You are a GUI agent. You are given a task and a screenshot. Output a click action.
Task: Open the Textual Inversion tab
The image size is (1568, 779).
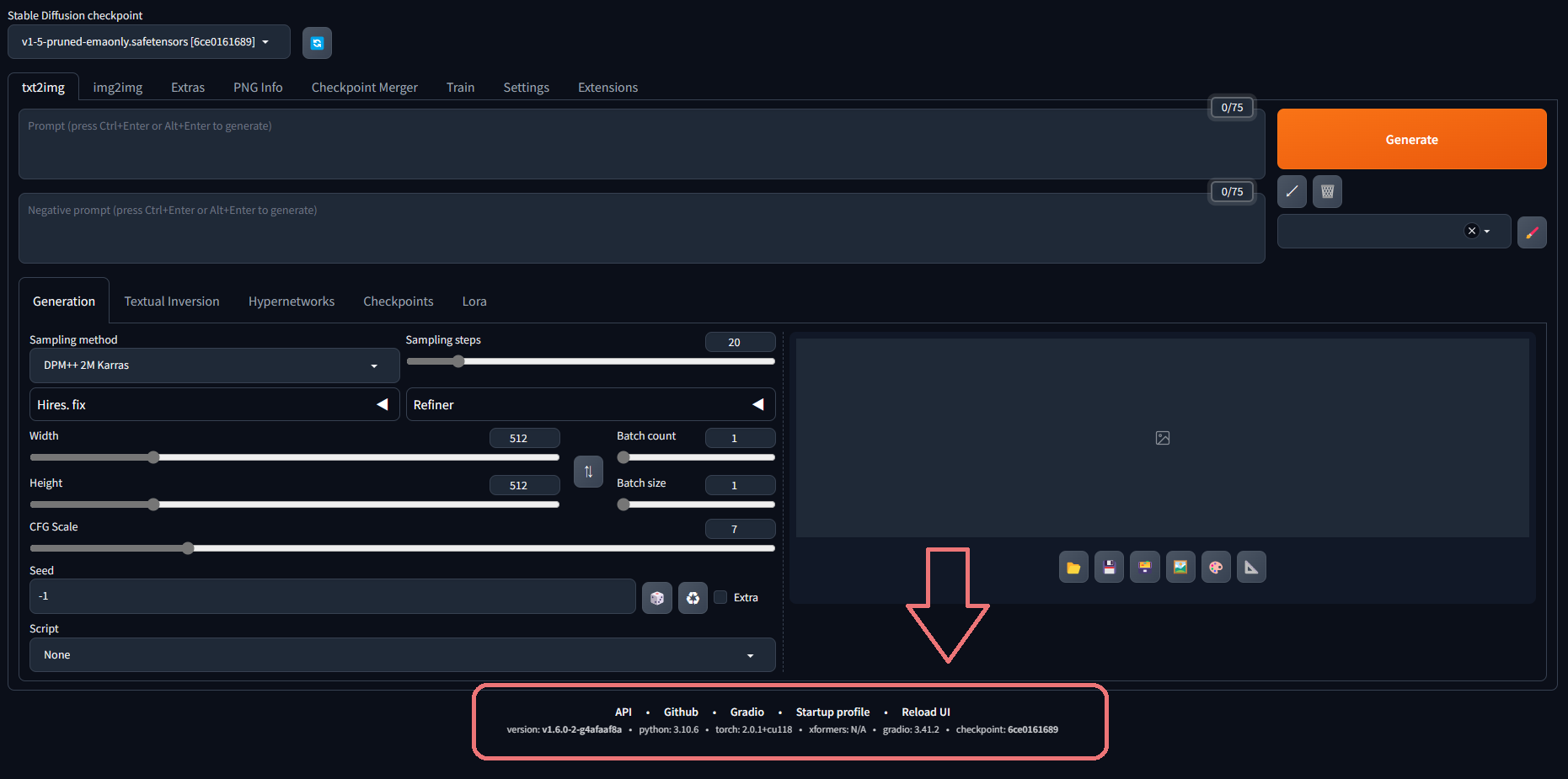(171, 301)
